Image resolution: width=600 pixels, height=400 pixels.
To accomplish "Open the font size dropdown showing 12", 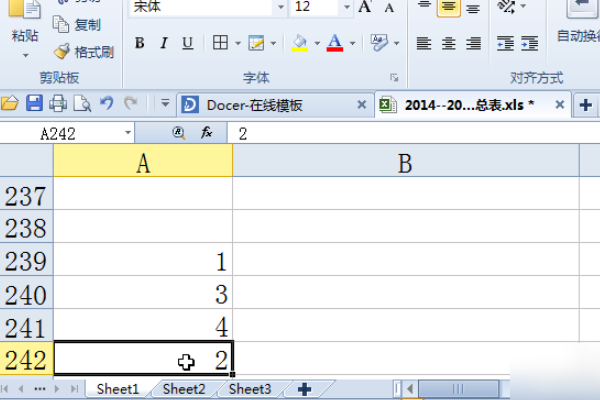I will point(347,7).
